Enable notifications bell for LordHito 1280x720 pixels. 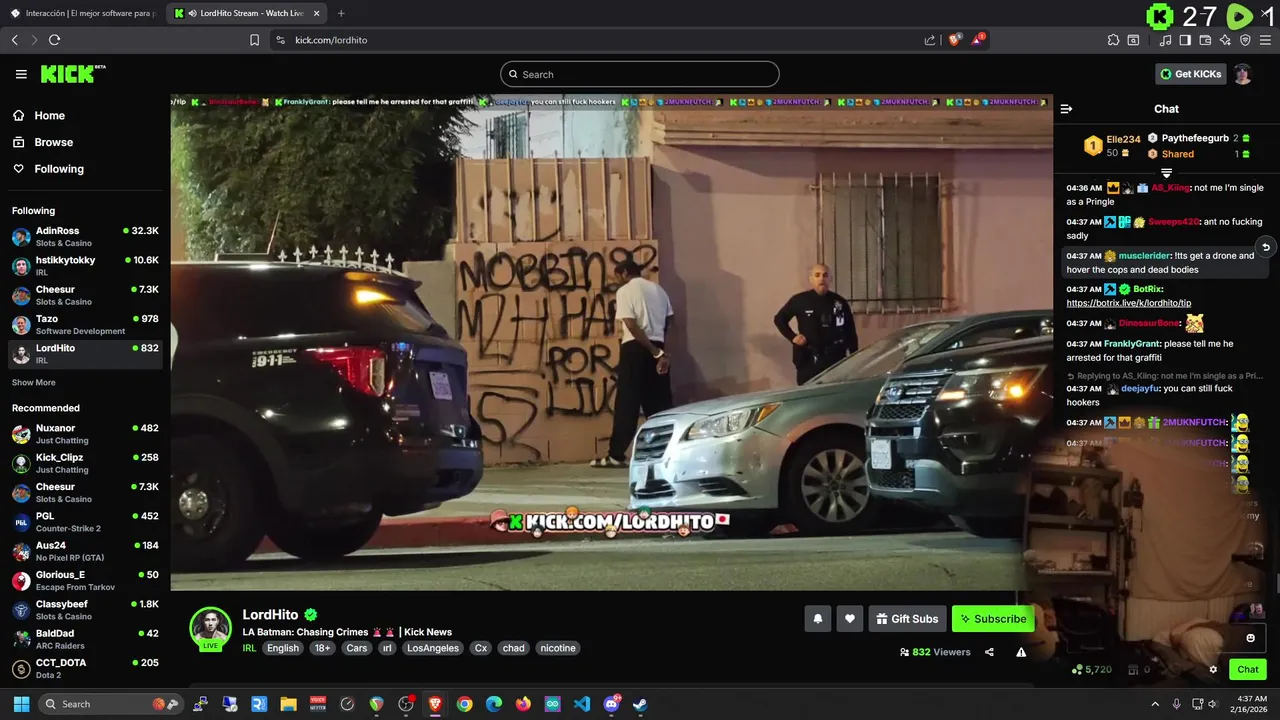coord(817,619)
